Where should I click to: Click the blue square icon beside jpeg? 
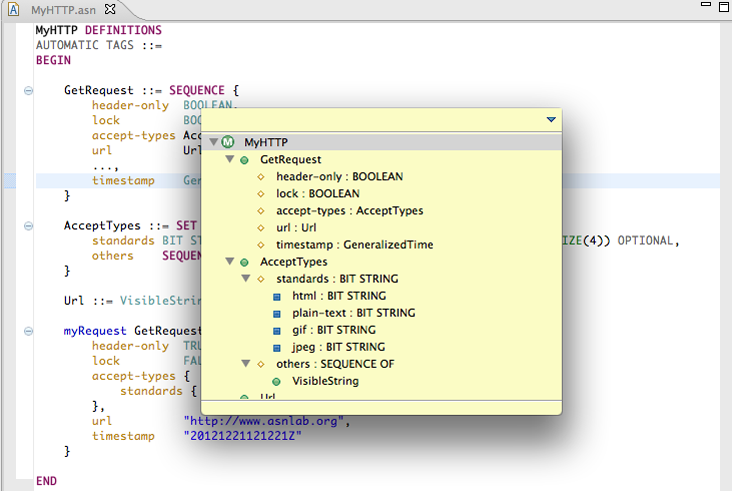click(x=277, y=347)
